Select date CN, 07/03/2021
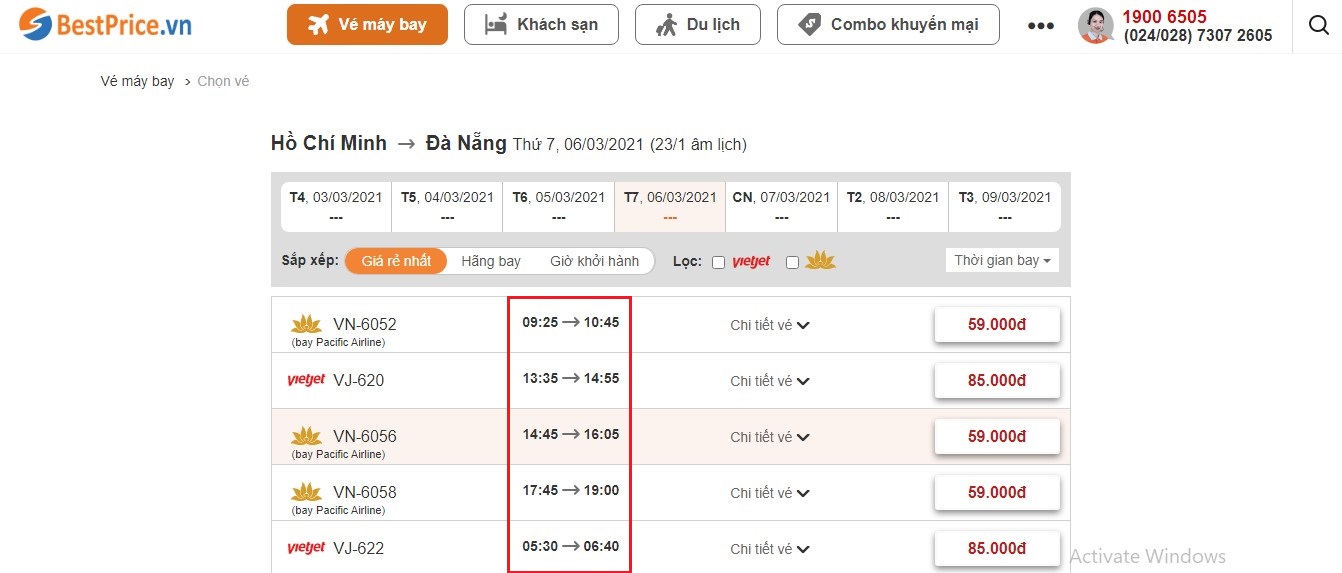 click(782, 207)
